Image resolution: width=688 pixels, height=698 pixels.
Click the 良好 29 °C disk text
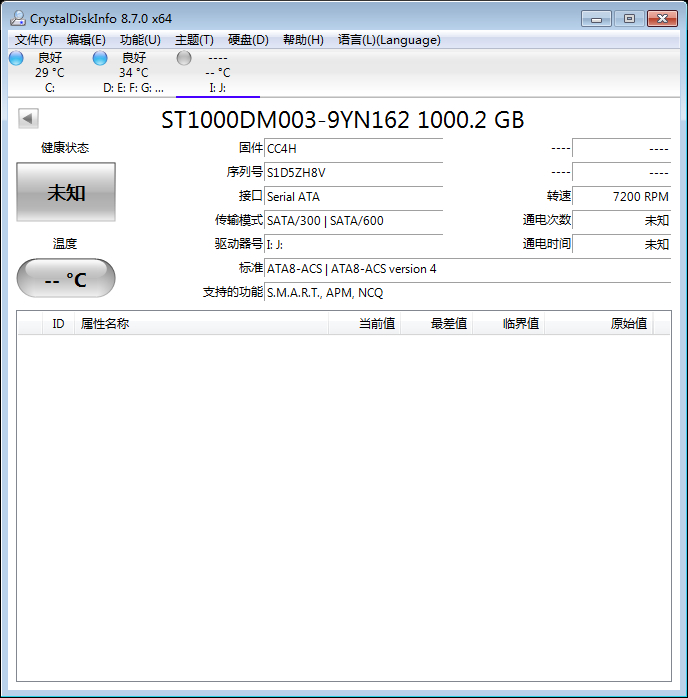50,65
